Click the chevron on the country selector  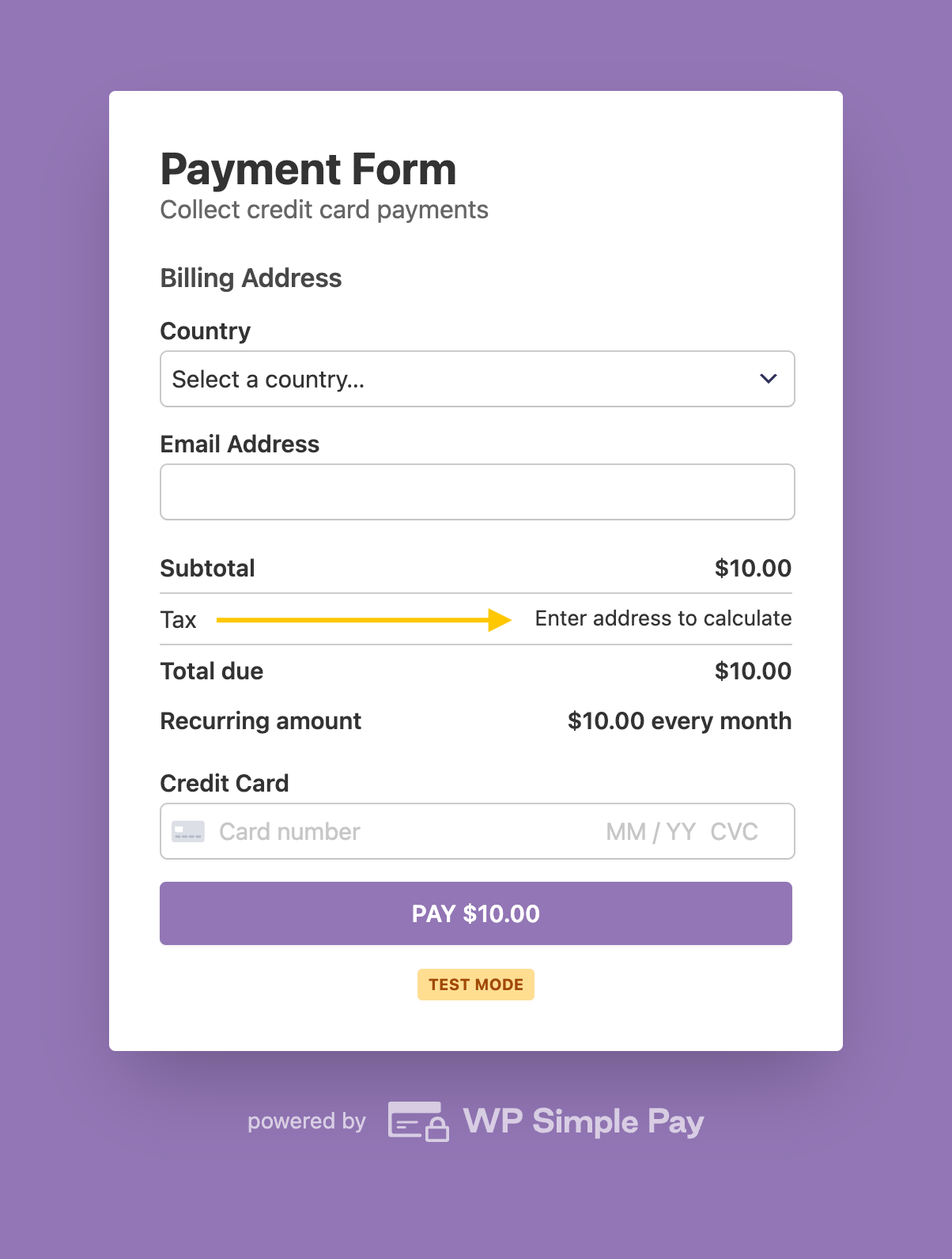tap(768, 379)
